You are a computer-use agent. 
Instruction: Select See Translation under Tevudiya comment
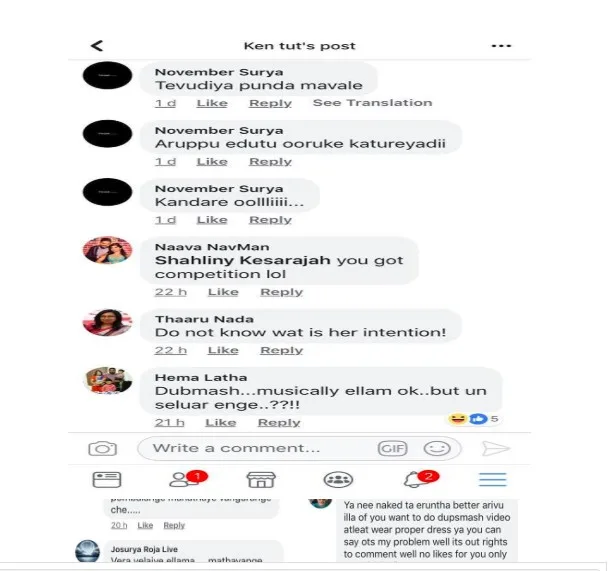point(373,103)
